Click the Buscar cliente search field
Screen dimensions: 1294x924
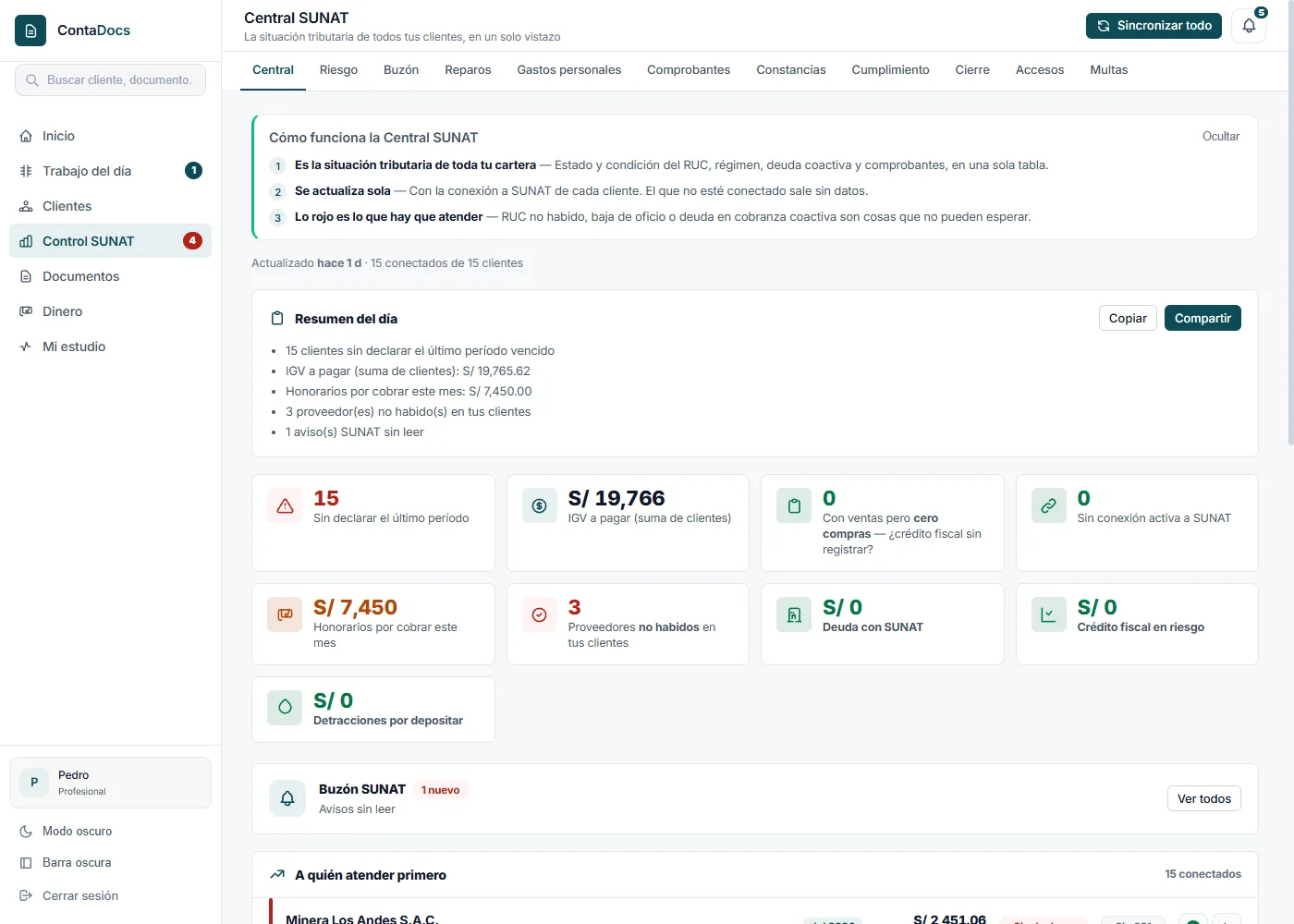[x=110, y=80]
